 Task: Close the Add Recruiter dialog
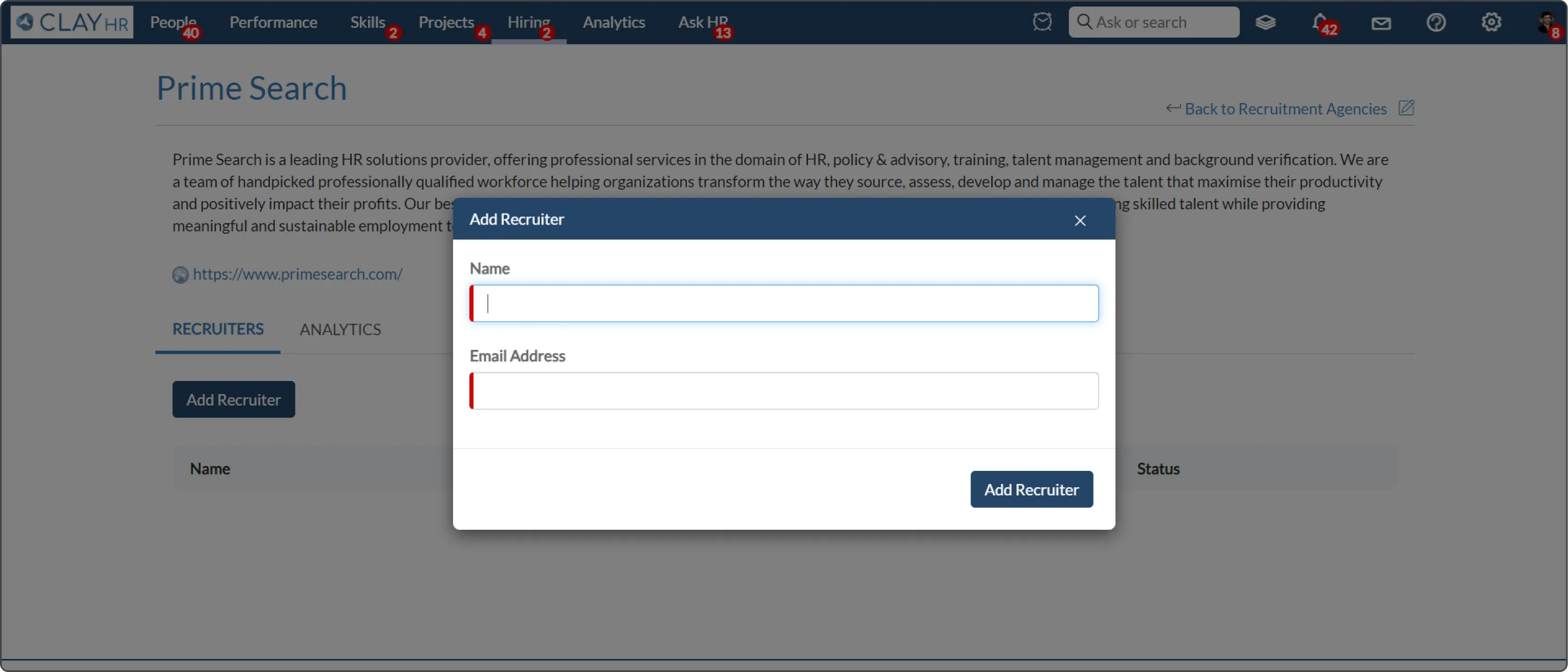coord(1080,220)
